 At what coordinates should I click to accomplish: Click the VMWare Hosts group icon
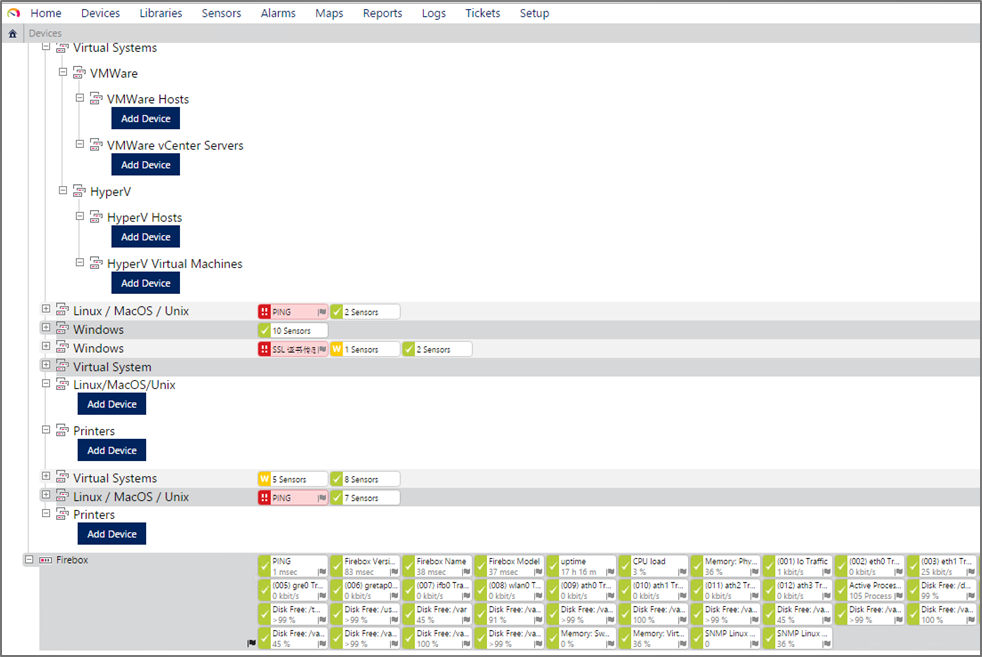coord(96,99)
